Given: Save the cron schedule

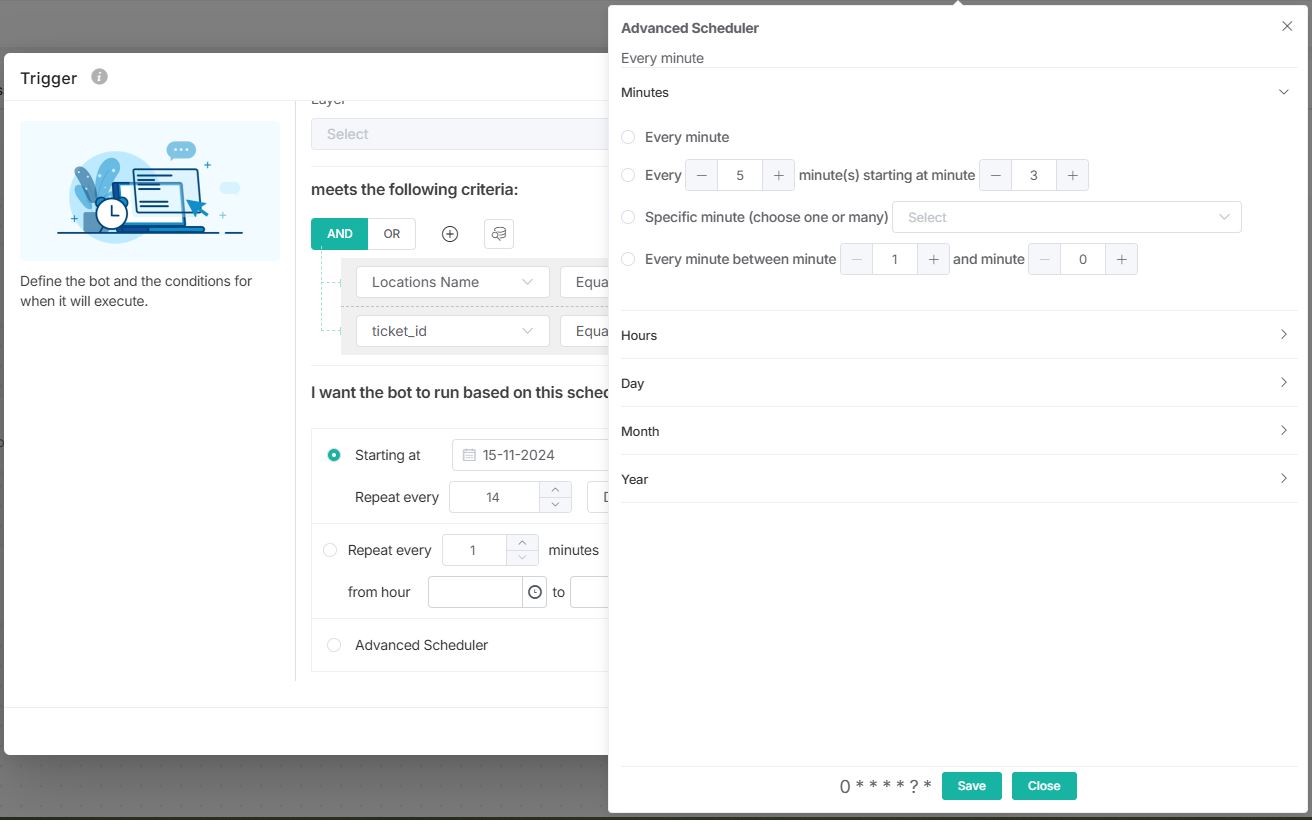Looking at the screenshot, I should click(x=971, y=786).
